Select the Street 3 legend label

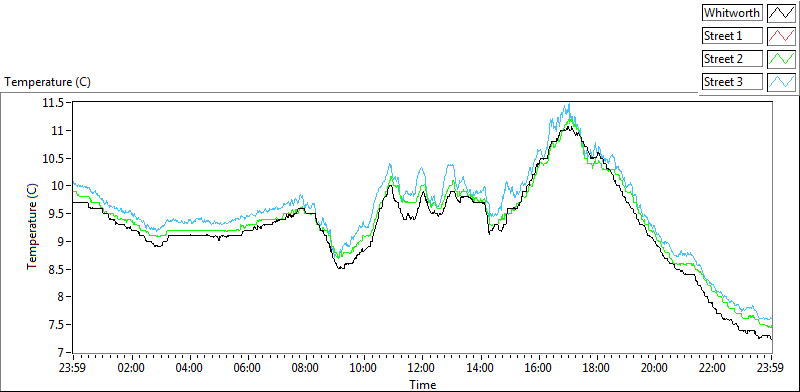(732, 82)
